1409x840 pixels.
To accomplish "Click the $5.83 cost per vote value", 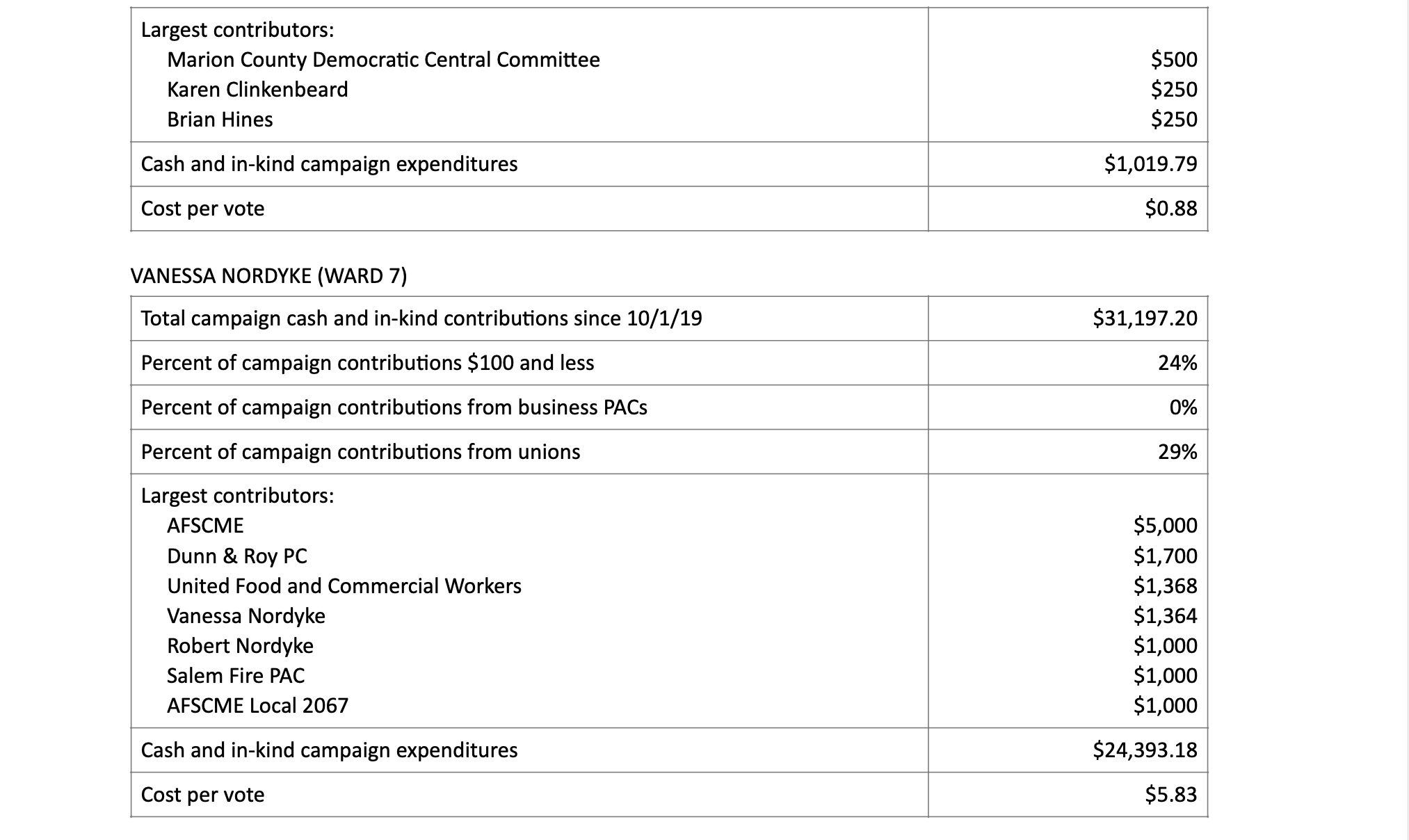I will coord(1170,795).
